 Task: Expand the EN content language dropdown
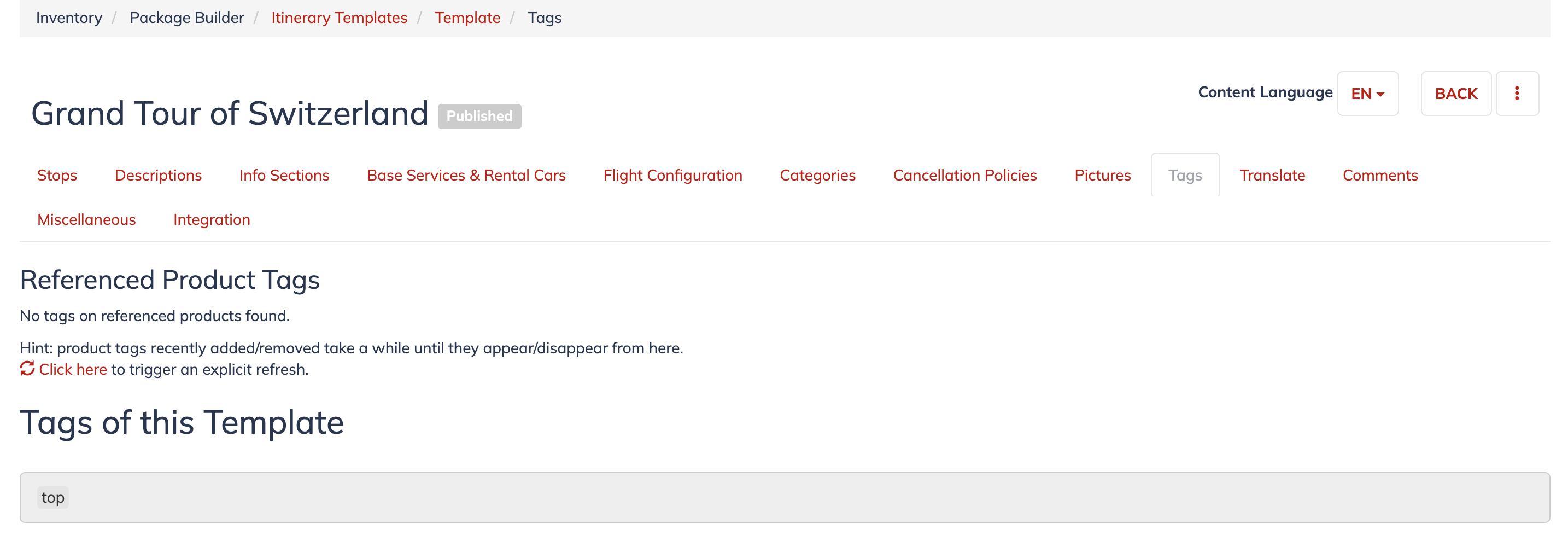[x=1367, y=93]
